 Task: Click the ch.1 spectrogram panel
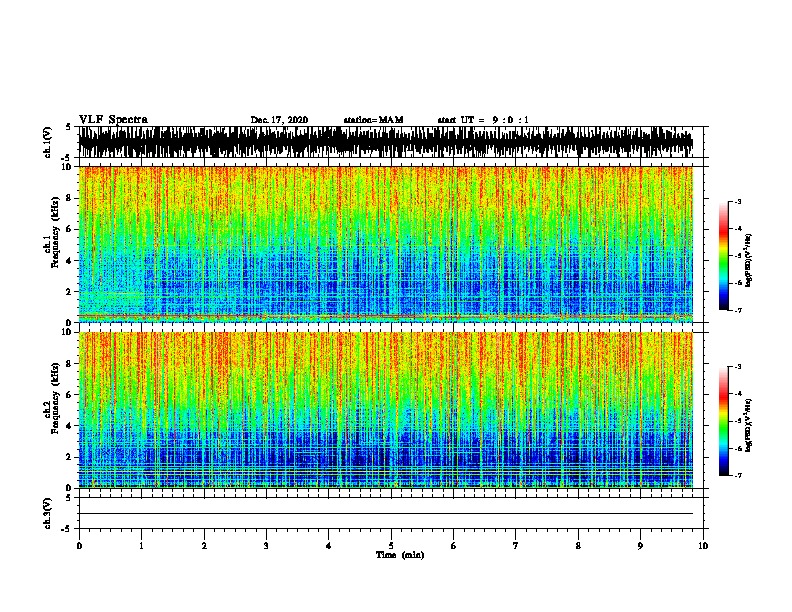pos(386,244)
